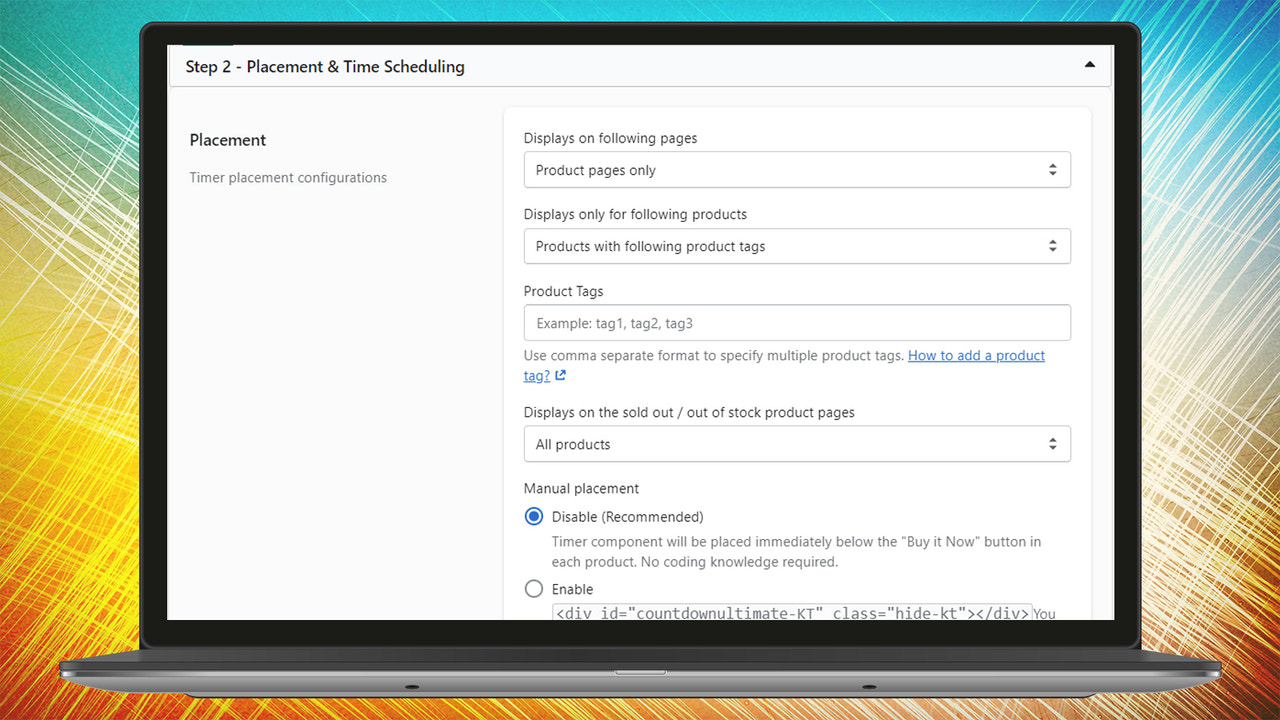Open the 'Displays on following pages' dropdown

(797, 170)
